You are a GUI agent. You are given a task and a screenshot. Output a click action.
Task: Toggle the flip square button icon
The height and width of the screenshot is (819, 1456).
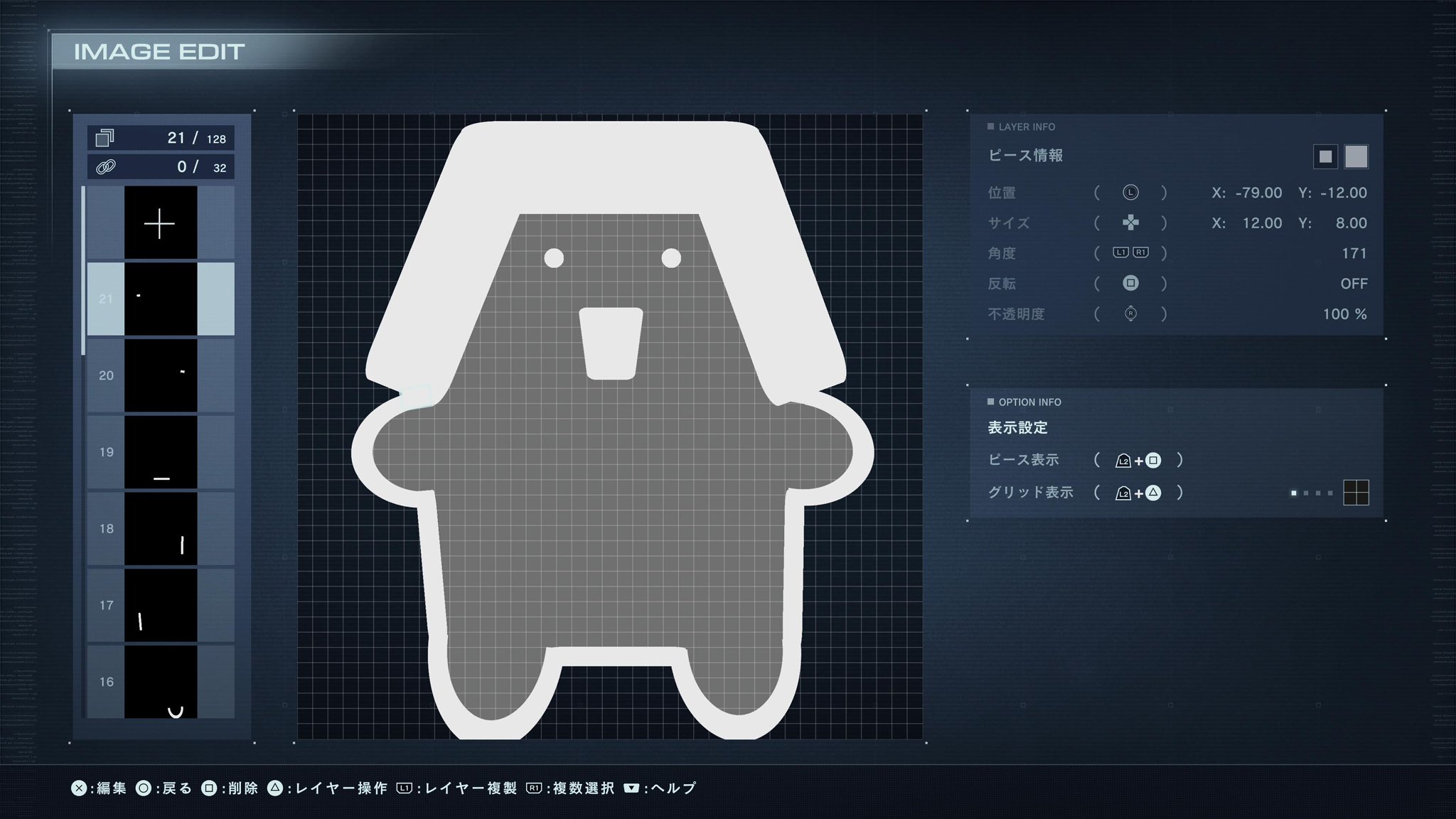(1130, 284)
